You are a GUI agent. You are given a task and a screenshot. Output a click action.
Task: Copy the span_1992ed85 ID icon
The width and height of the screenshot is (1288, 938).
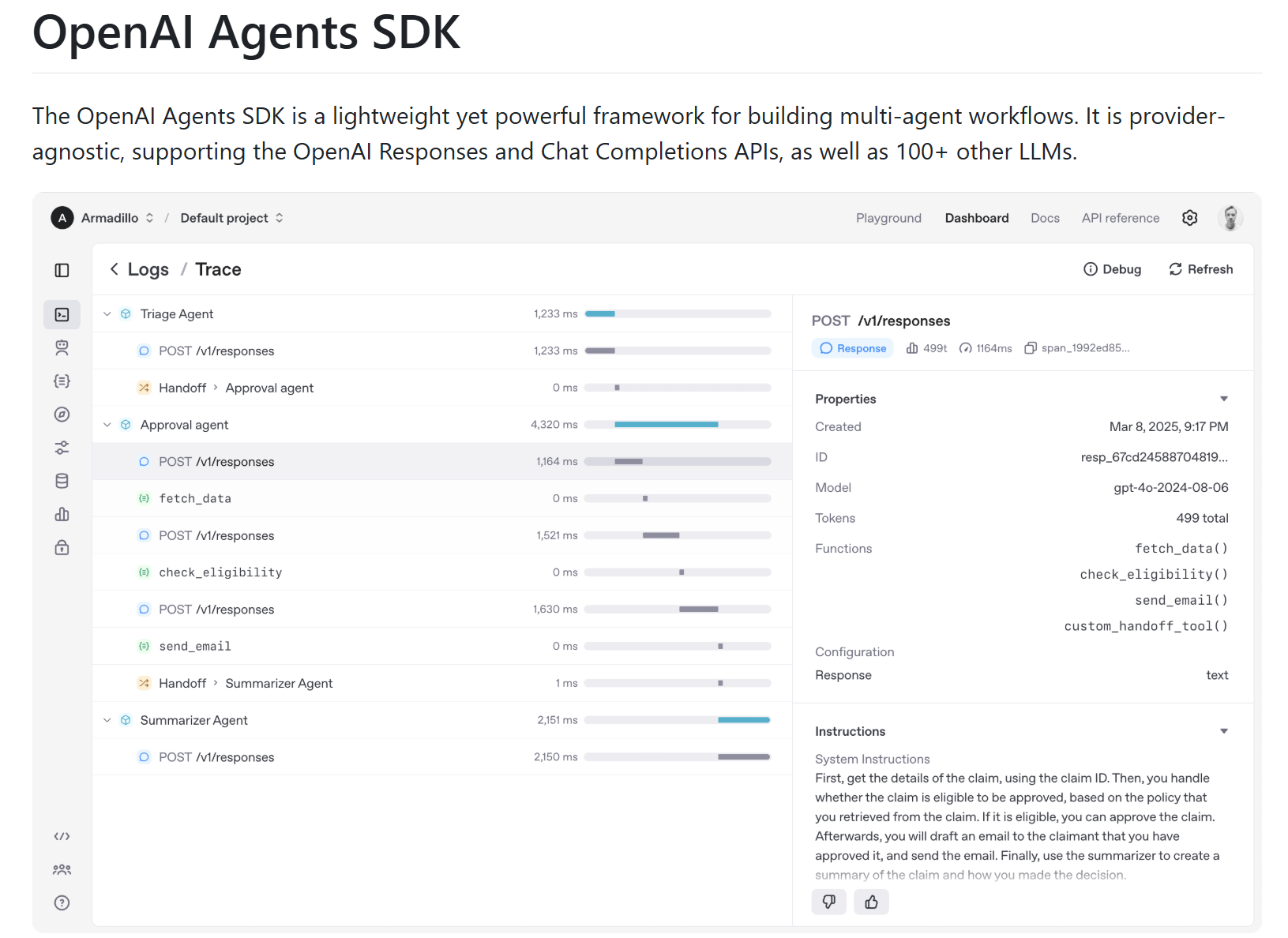click(x=1030, y=348)
